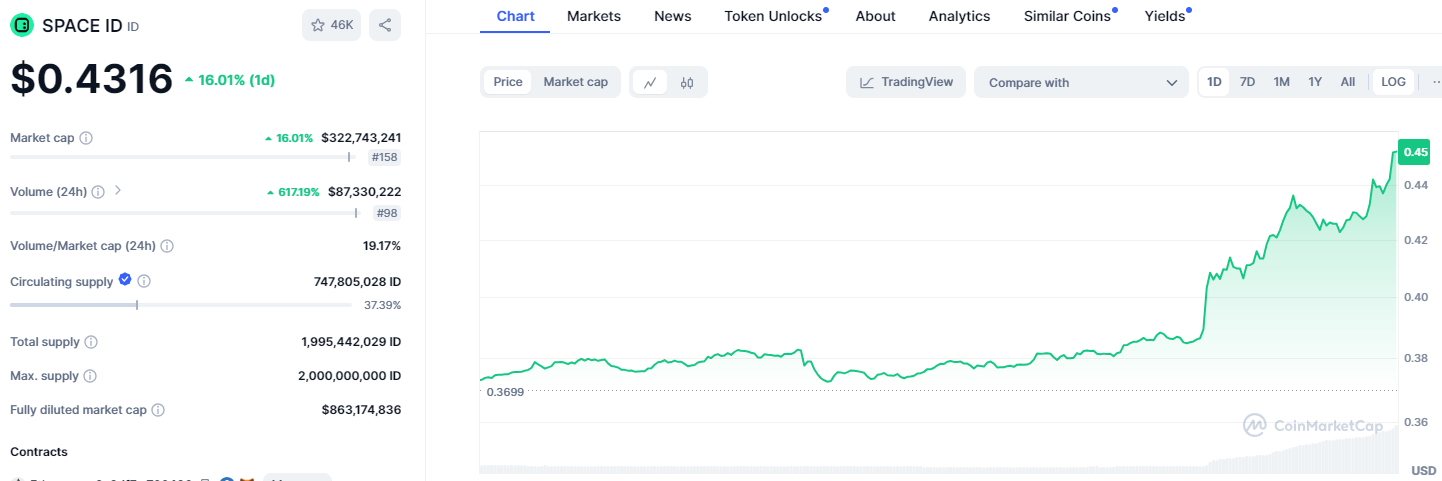This screenshot has width=1442, height=481.
Task: Open the Circulating supply info icon
Action: click(x=144, y=282)
